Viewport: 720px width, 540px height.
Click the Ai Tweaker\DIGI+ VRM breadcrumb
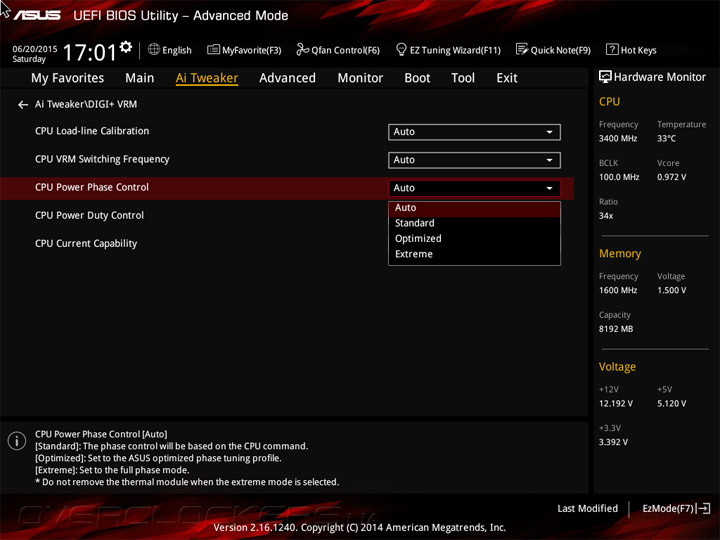click(86, 104)
